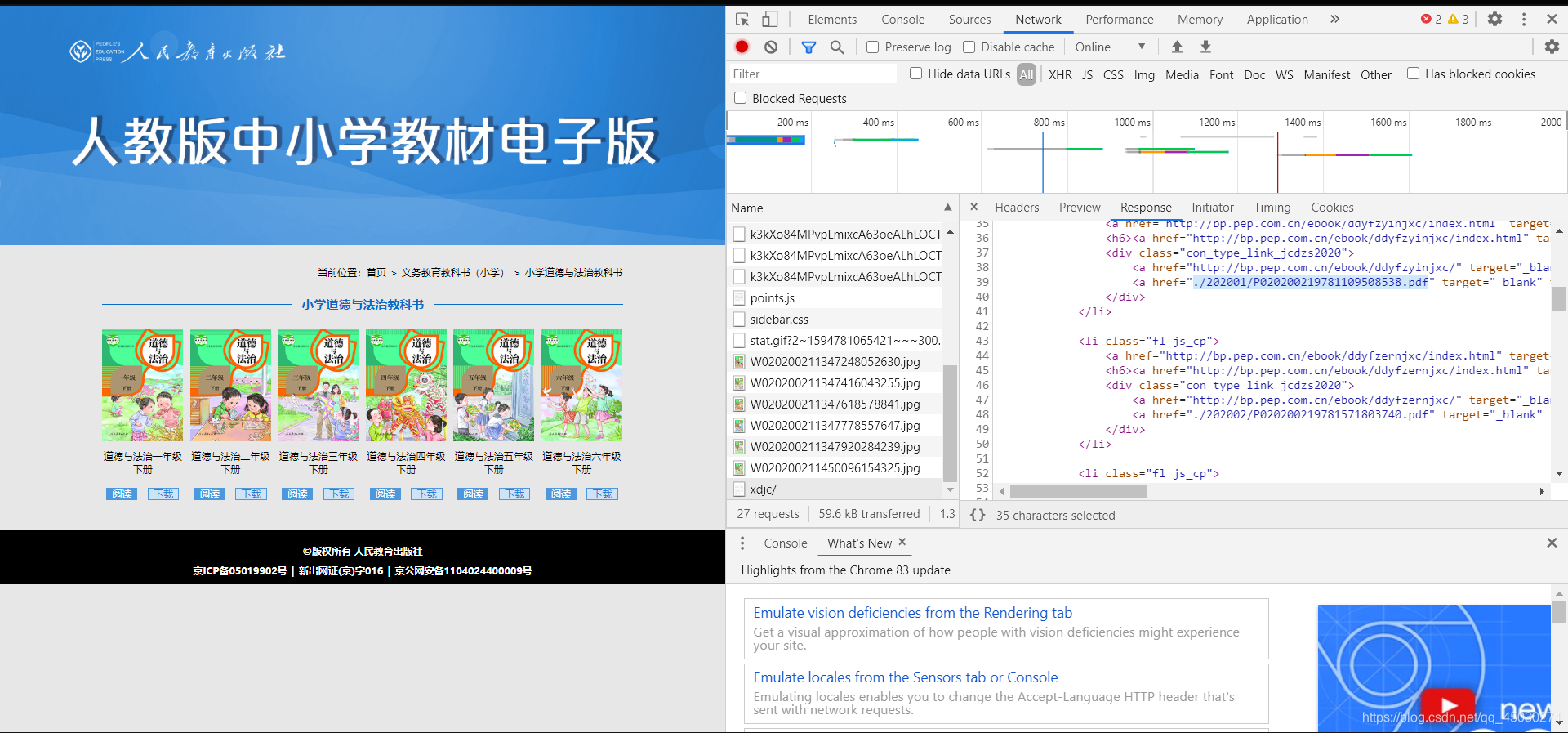Viewport: 1568px width, 733px height.
Task: Open 道德与法治四年级下册 book cover
Action: click(406, 385)
